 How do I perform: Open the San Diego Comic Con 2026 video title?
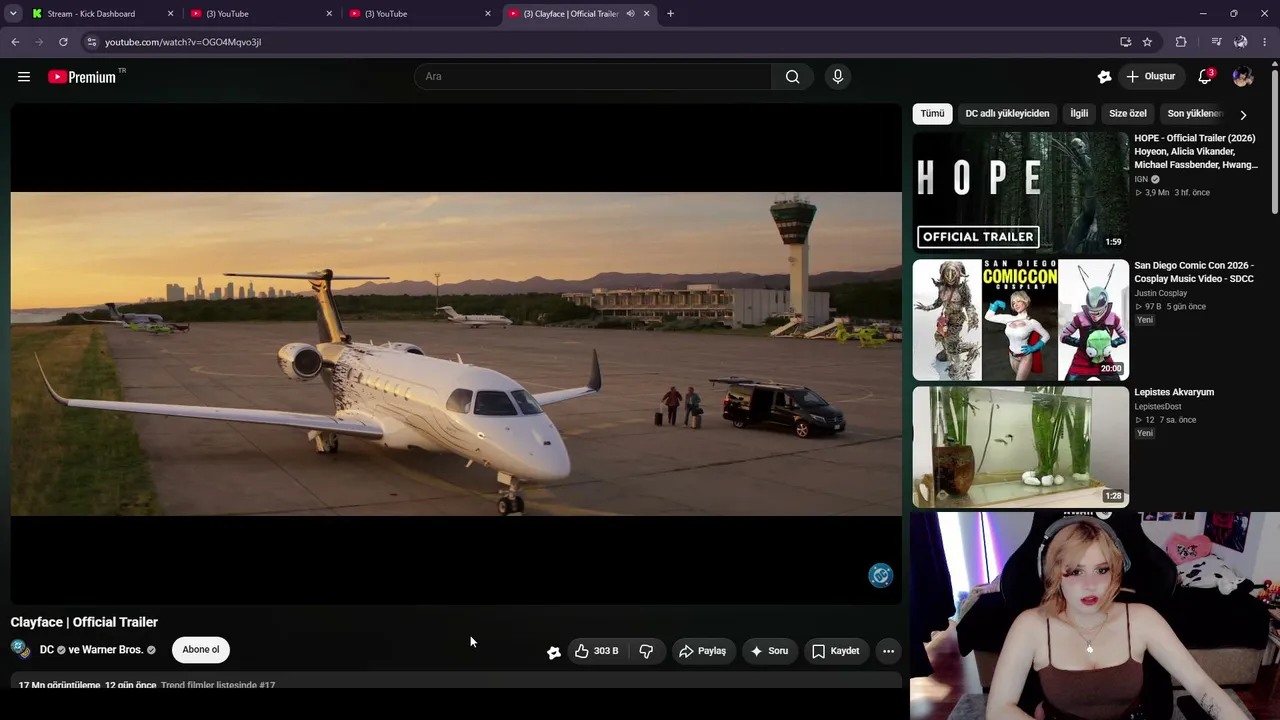(1194, 272)
